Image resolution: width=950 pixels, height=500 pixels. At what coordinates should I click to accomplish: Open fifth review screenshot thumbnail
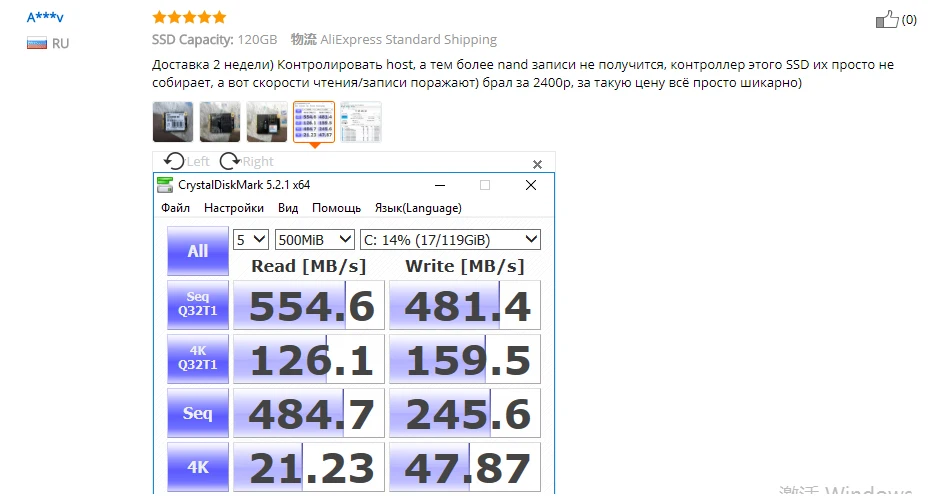click(361, 122)
